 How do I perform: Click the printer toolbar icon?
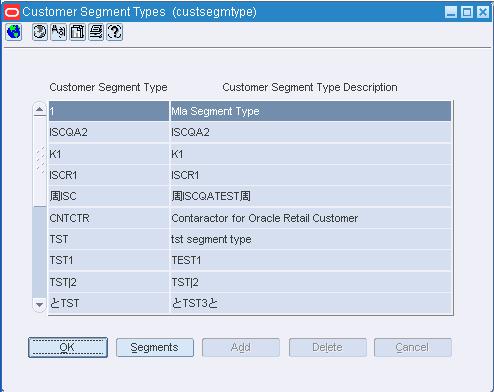96,32
